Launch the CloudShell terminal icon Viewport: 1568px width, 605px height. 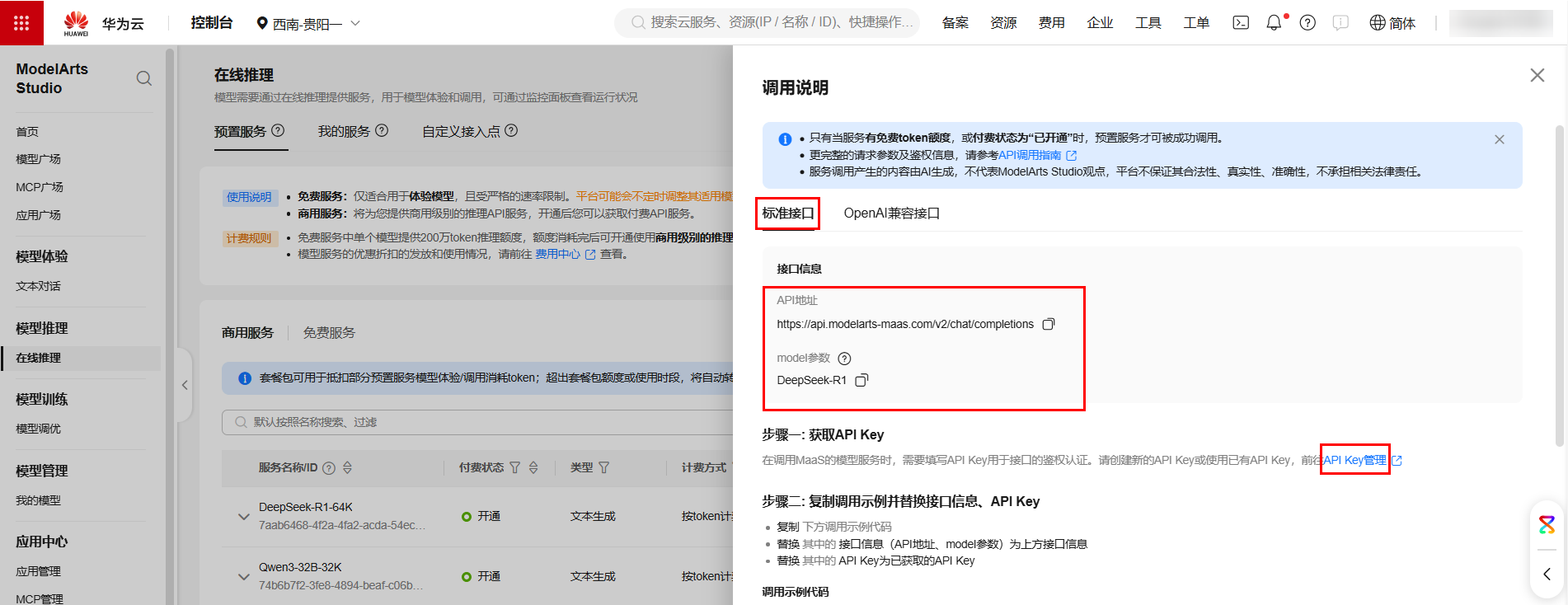tap(1241, 23)
